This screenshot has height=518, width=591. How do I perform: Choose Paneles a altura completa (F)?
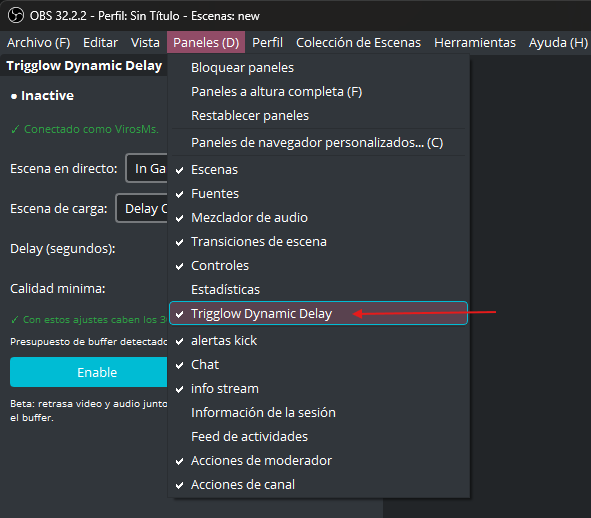click(x=318, y=92)
